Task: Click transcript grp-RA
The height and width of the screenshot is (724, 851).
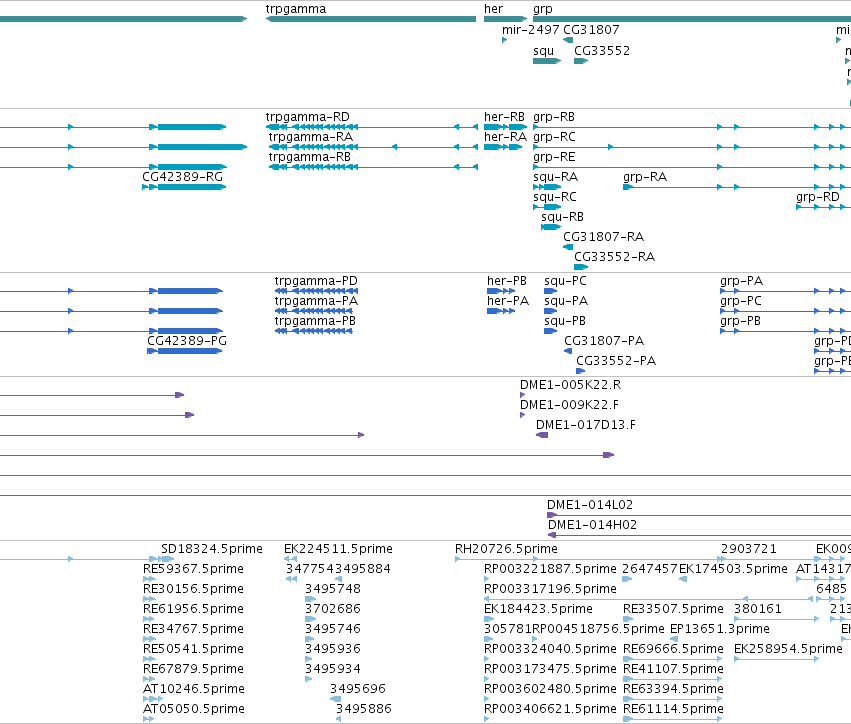Action: (737, 187)
